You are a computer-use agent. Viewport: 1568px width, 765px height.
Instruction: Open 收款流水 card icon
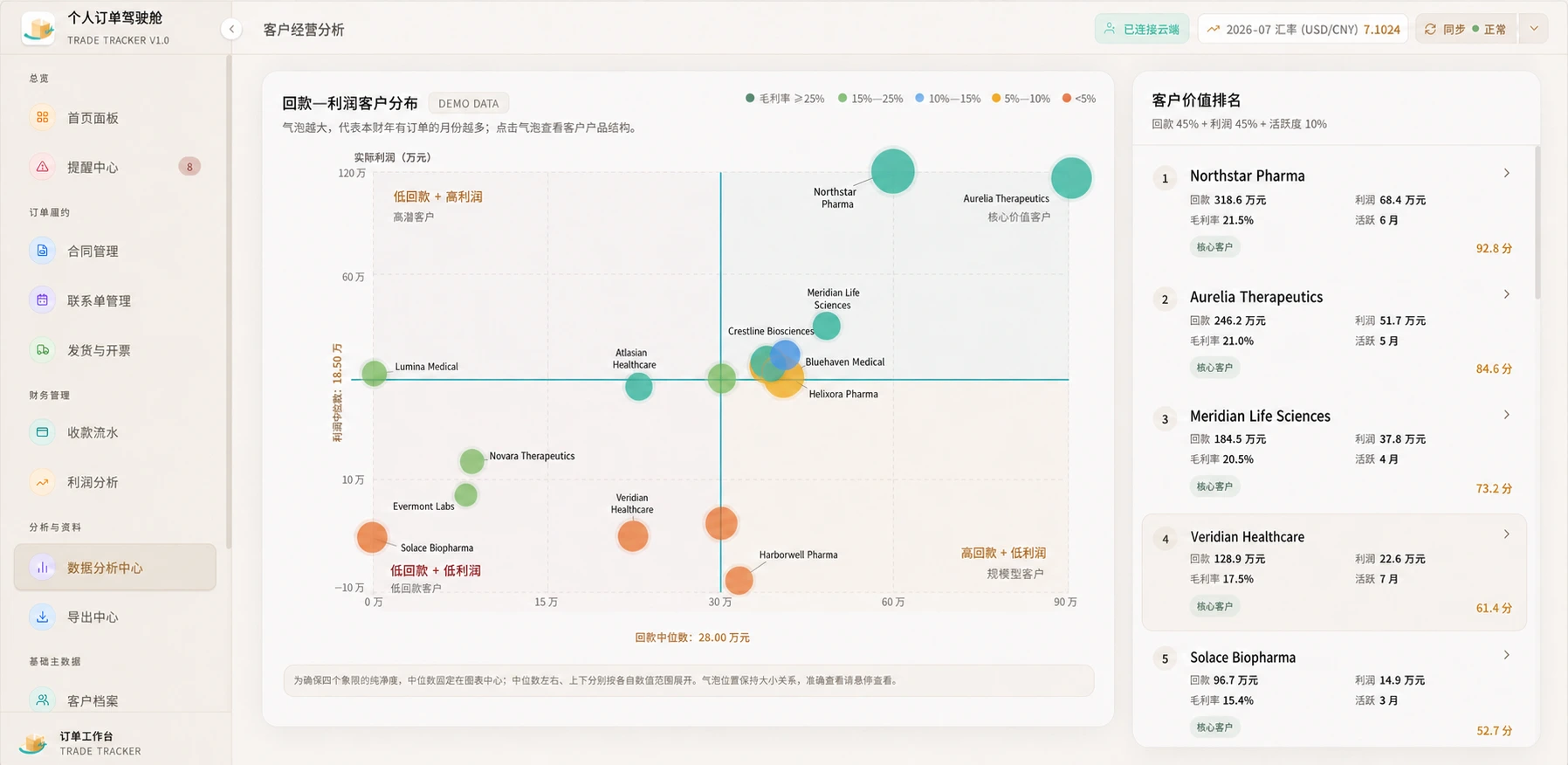pyautogui.click(x=42, y=432)
